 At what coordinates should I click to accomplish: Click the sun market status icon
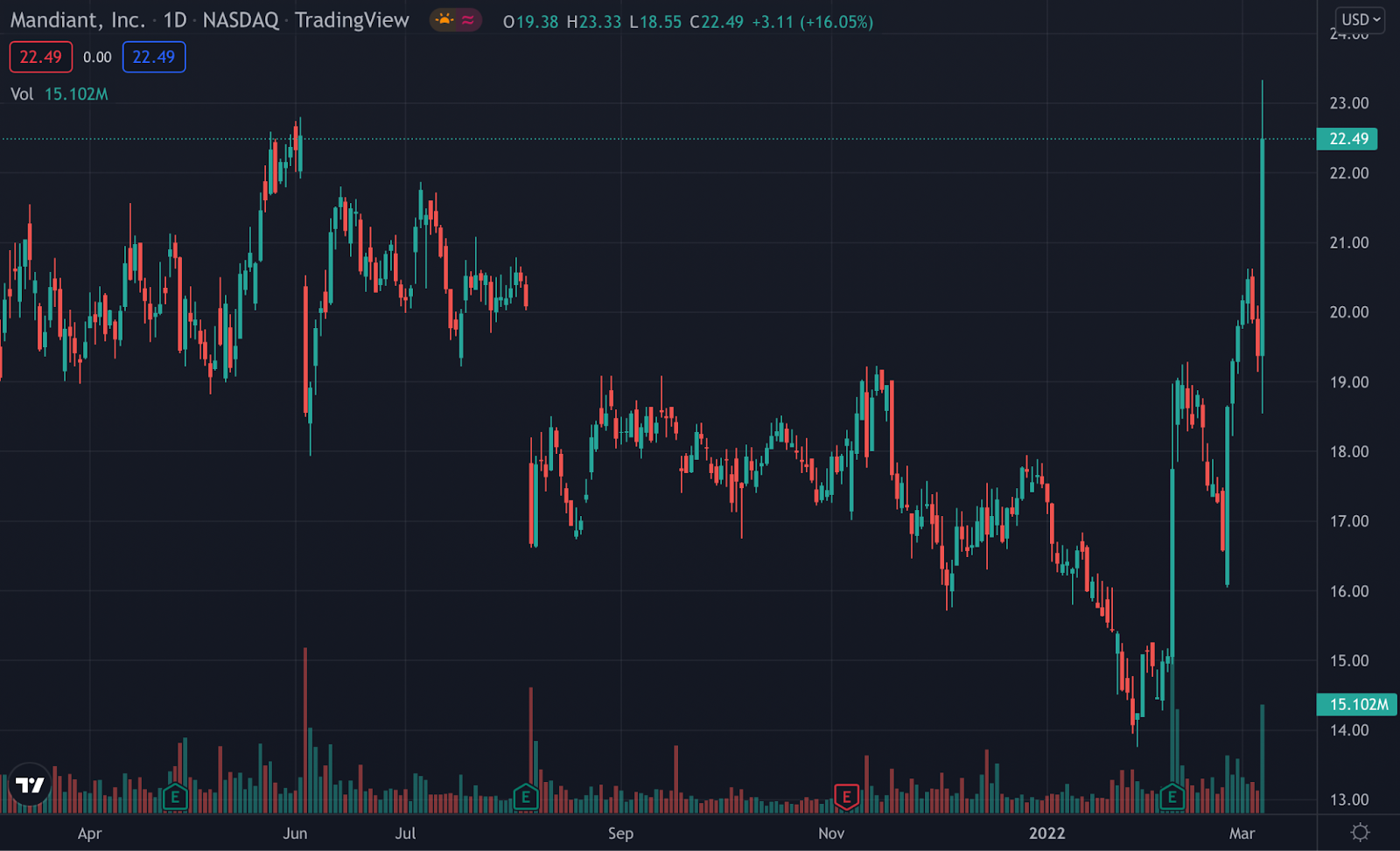coord(444,20)
